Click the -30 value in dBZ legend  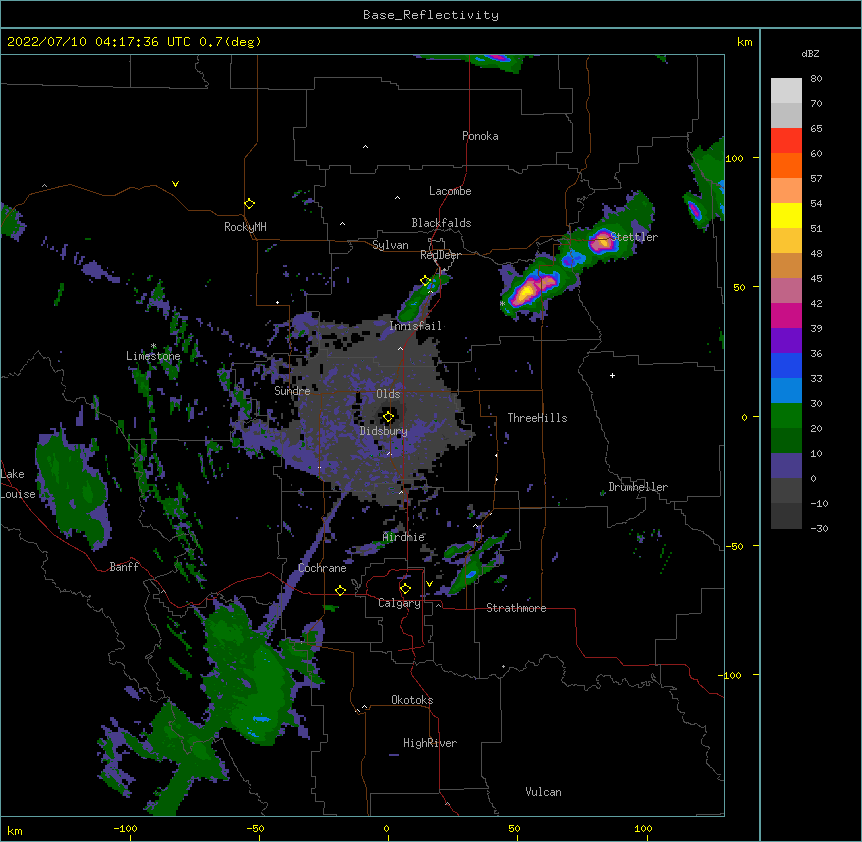point(819,528)
